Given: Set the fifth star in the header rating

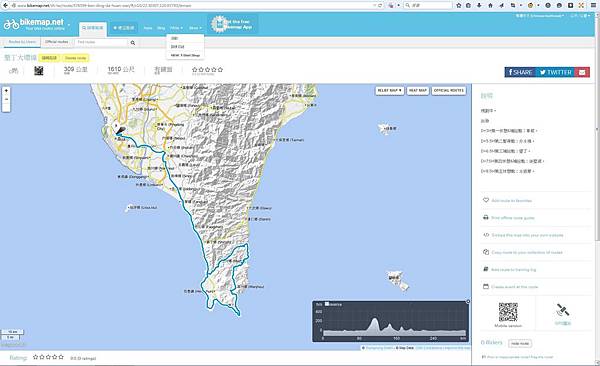Looking at the screenshot, I should pyautogui.click(x=220, y=69).
